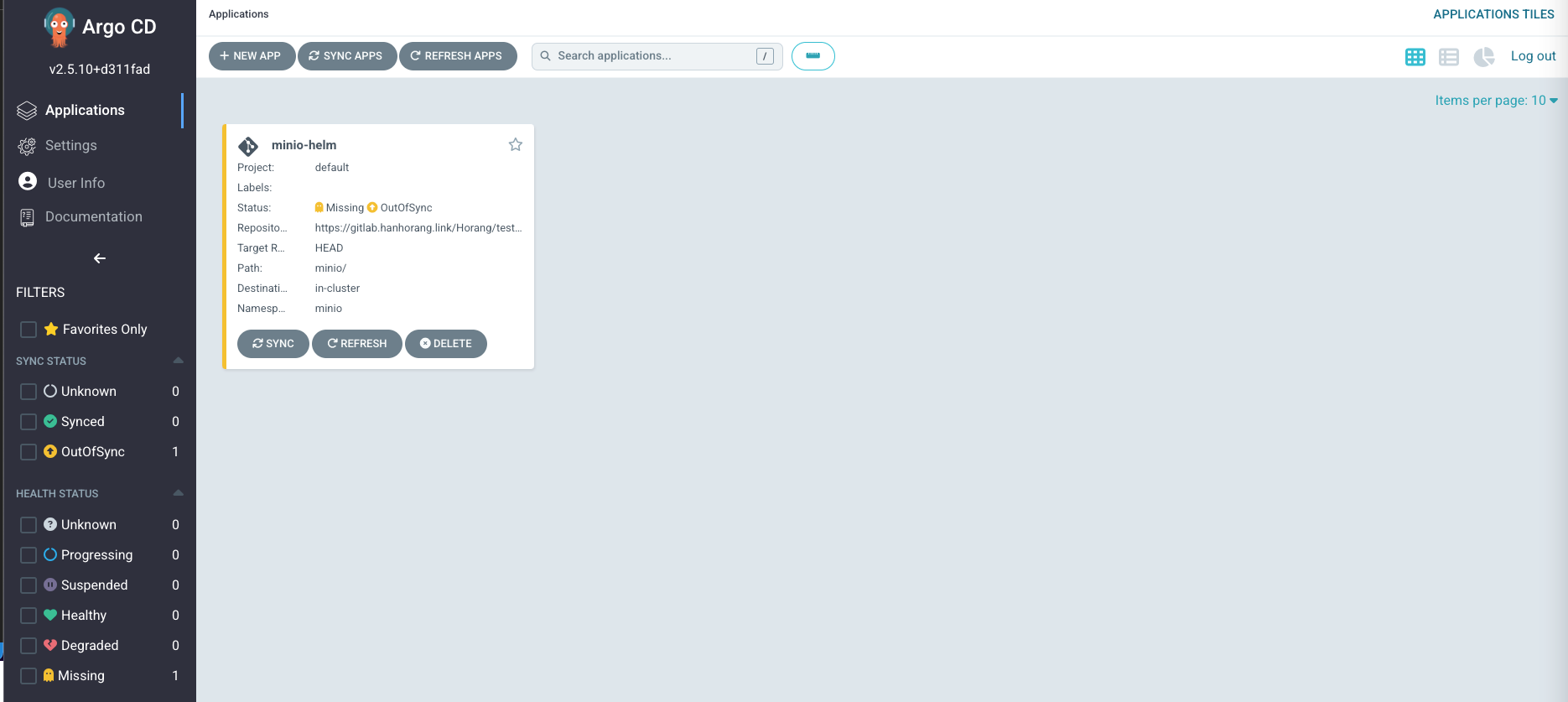
Task: Sync the minio-helm application
Action: point(273,344)
